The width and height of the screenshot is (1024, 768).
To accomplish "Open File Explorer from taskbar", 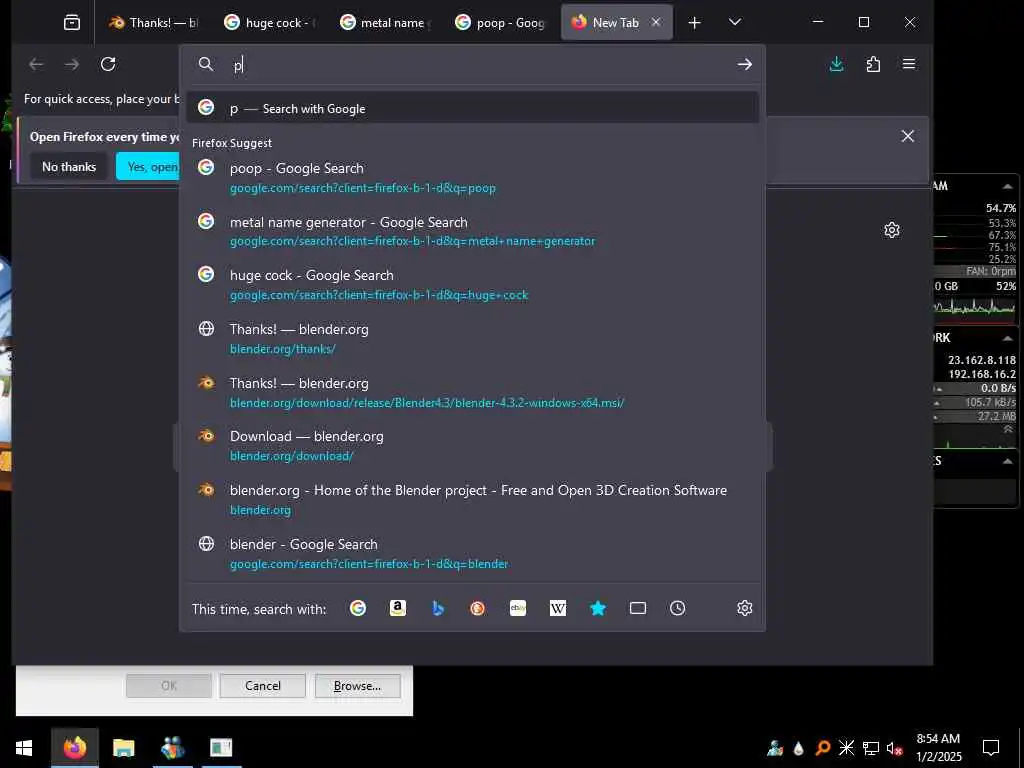I will coord(123,748).
